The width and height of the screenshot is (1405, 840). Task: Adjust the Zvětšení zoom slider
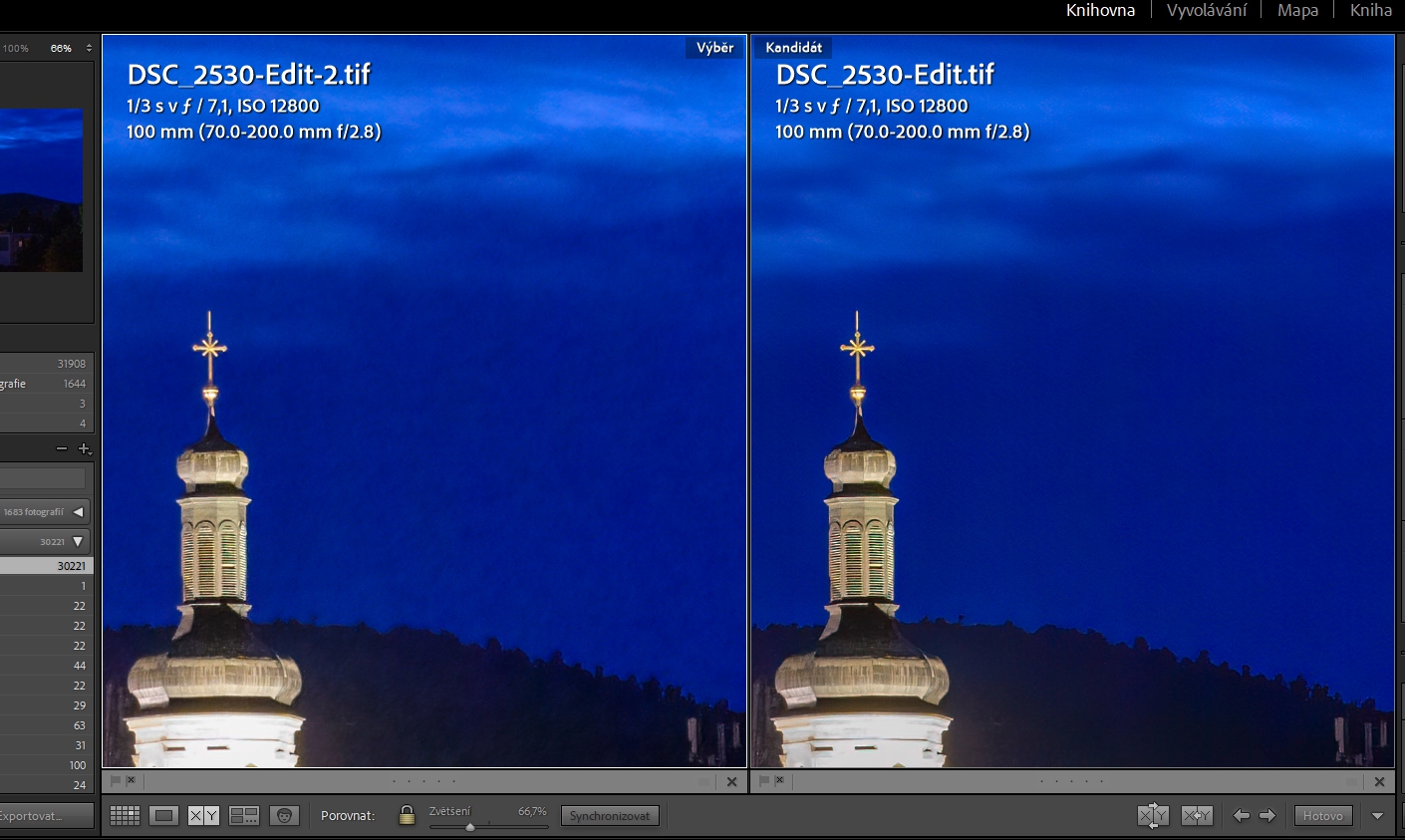[470, 825]
